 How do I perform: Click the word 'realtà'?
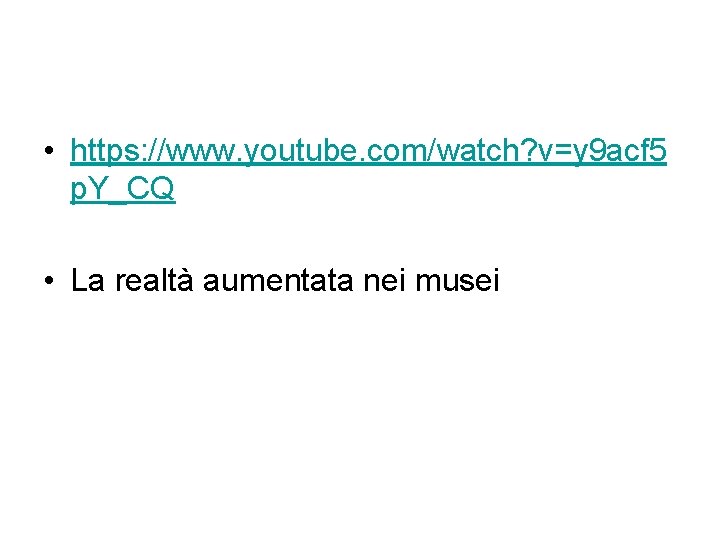(x=154, y=280)
